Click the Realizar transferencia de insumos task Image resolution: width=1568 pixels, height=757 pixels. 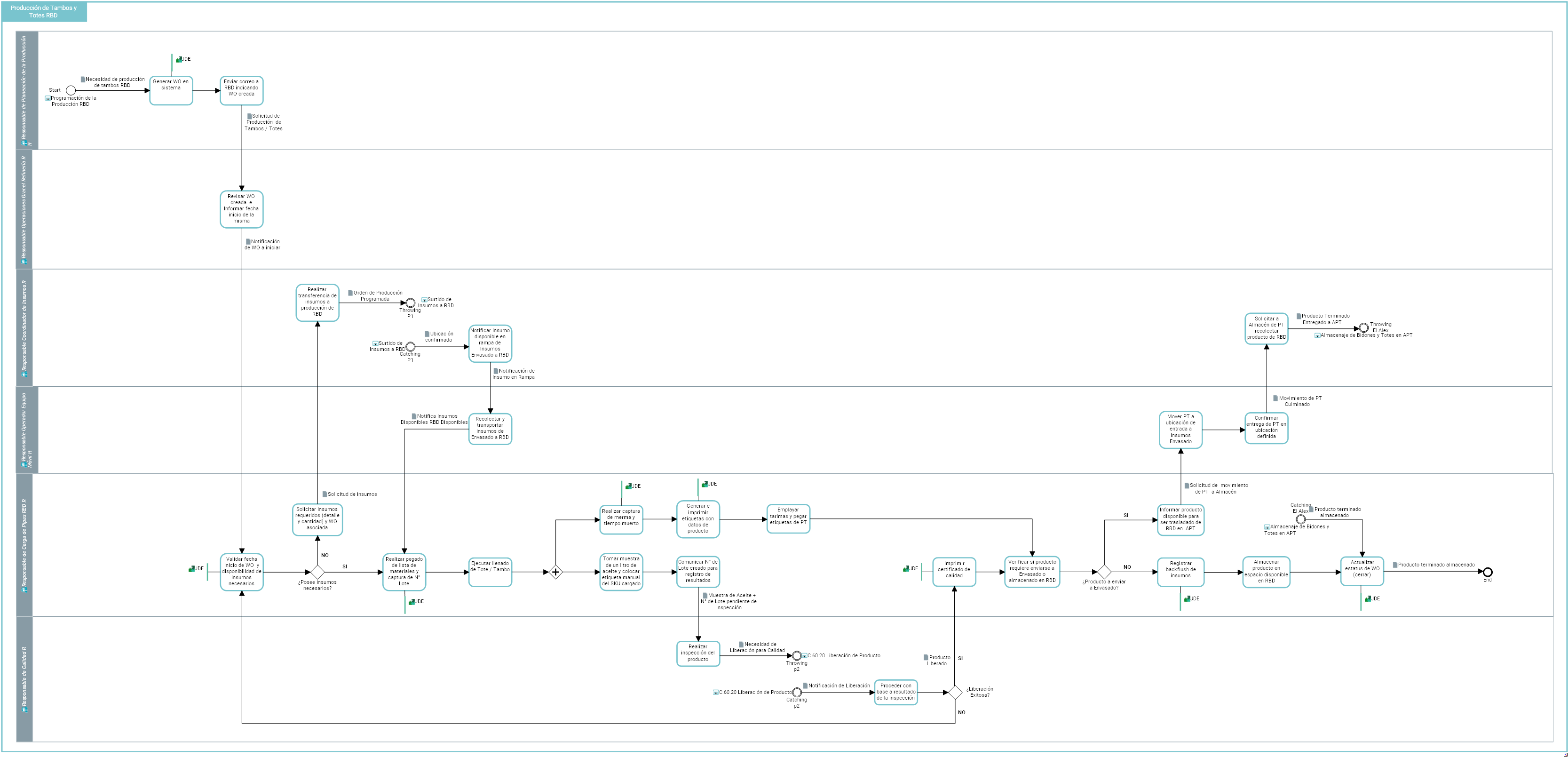[317, 303]
